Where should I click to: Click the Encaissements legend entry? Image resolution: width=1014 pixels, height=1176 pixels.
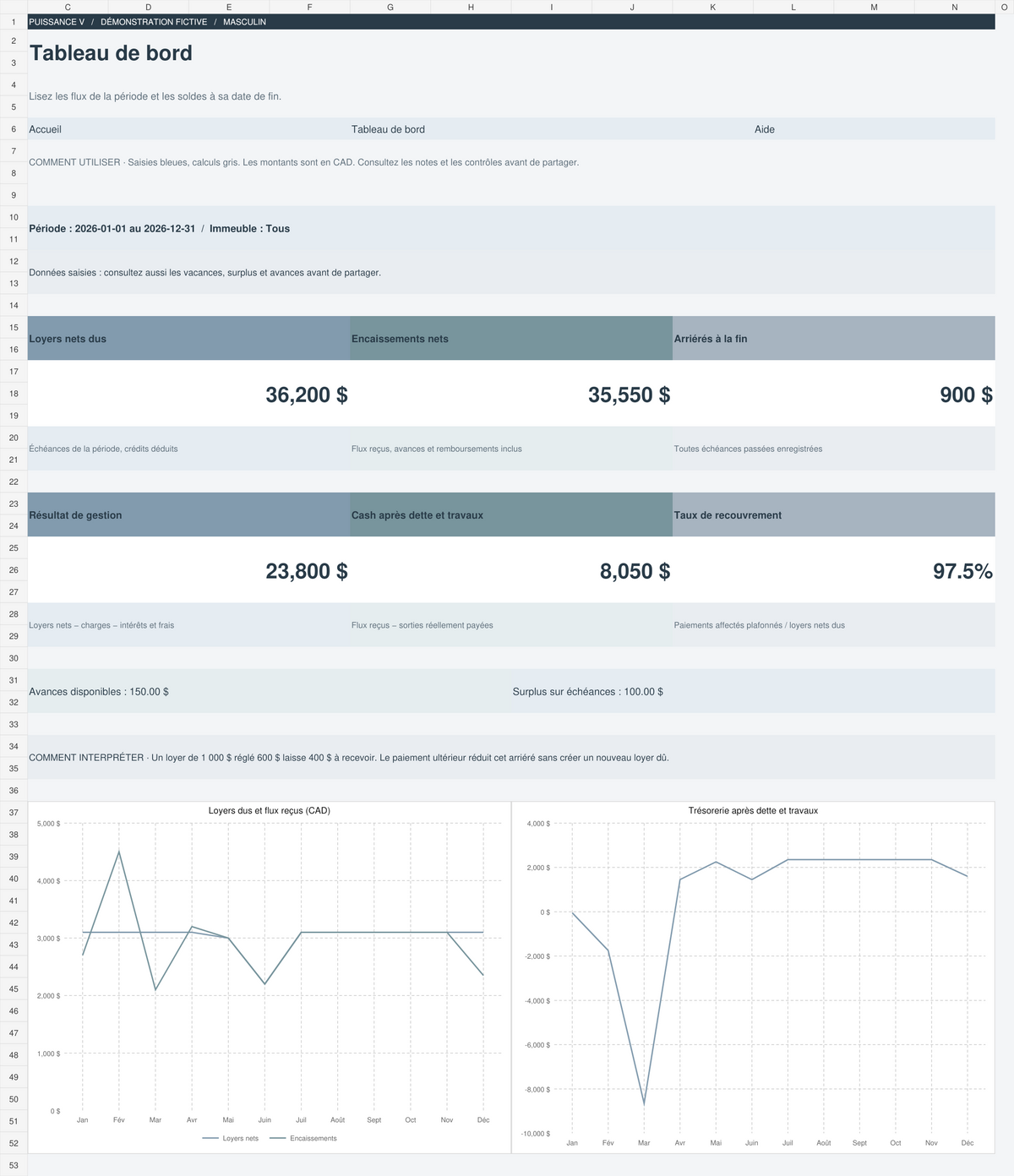pyautogui.click(x=303, y=1138)
